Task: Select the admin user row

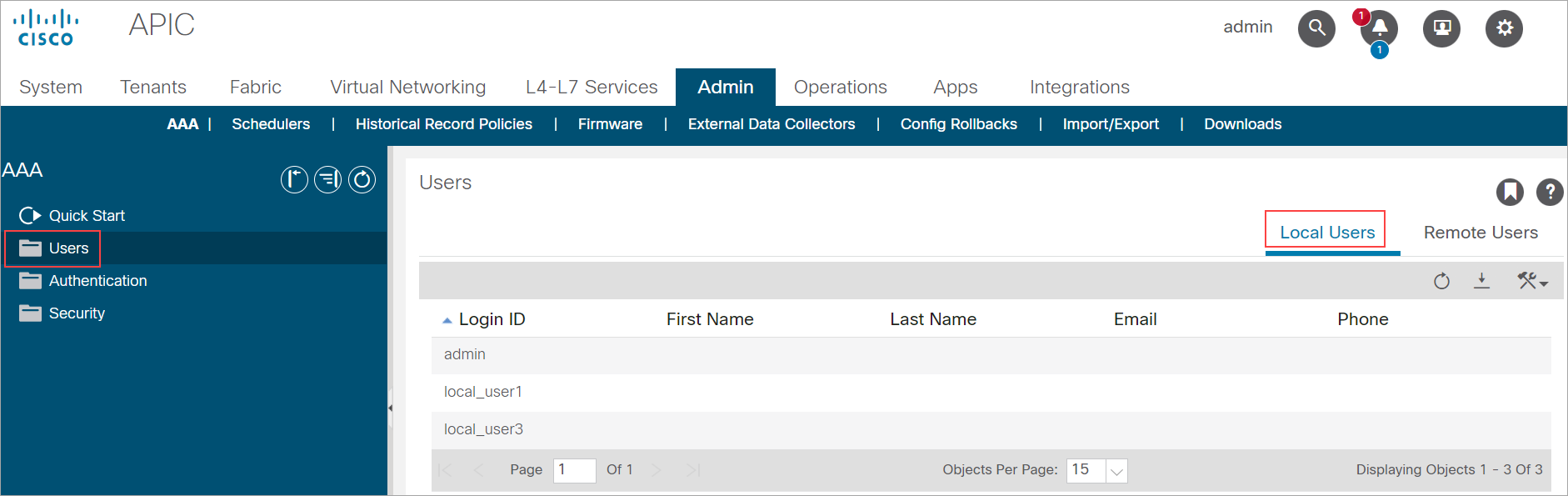Action: pyautogui.click(x=991, y=355)
